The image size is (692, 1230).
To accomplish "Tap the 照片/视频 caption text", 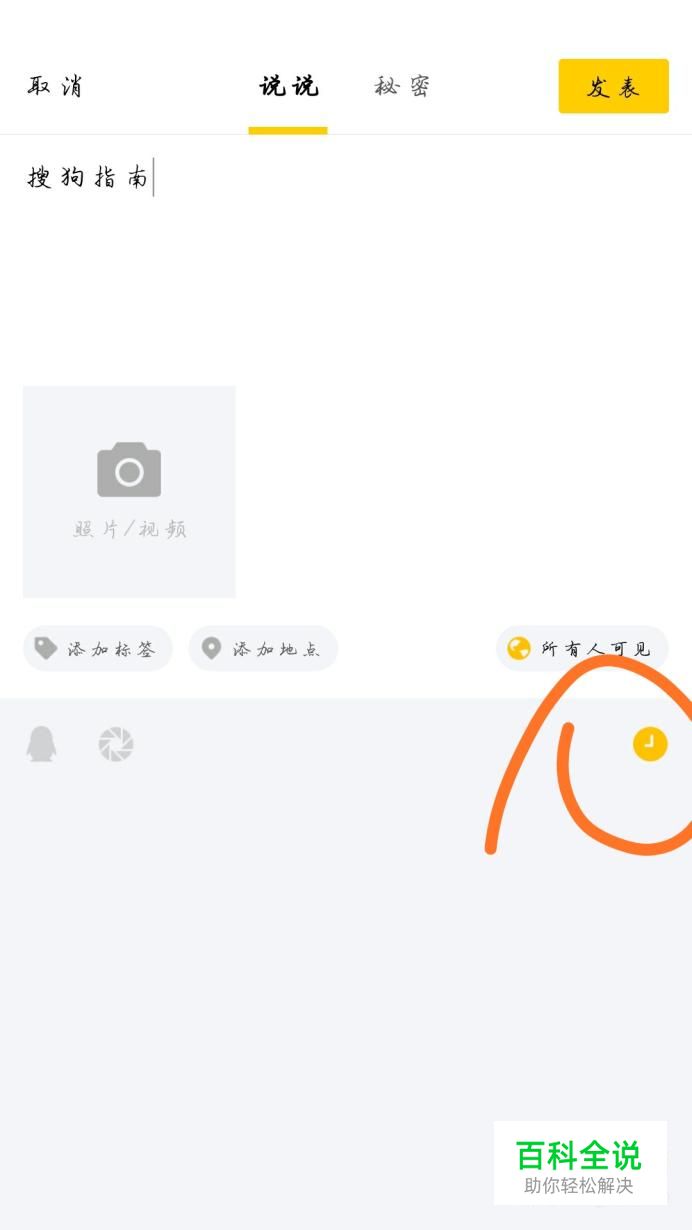I will [129, 529].
